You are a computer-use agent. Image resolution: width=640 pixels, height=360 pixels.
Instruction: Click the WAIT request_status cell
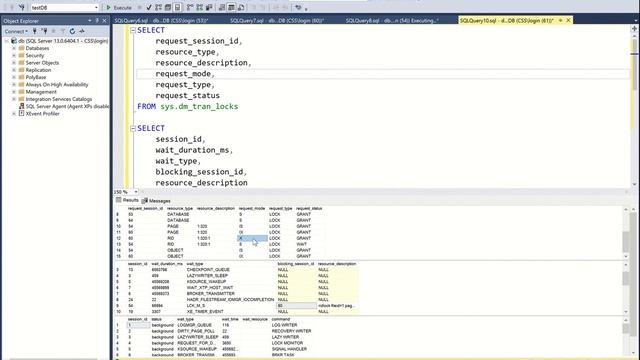point(302,244)
